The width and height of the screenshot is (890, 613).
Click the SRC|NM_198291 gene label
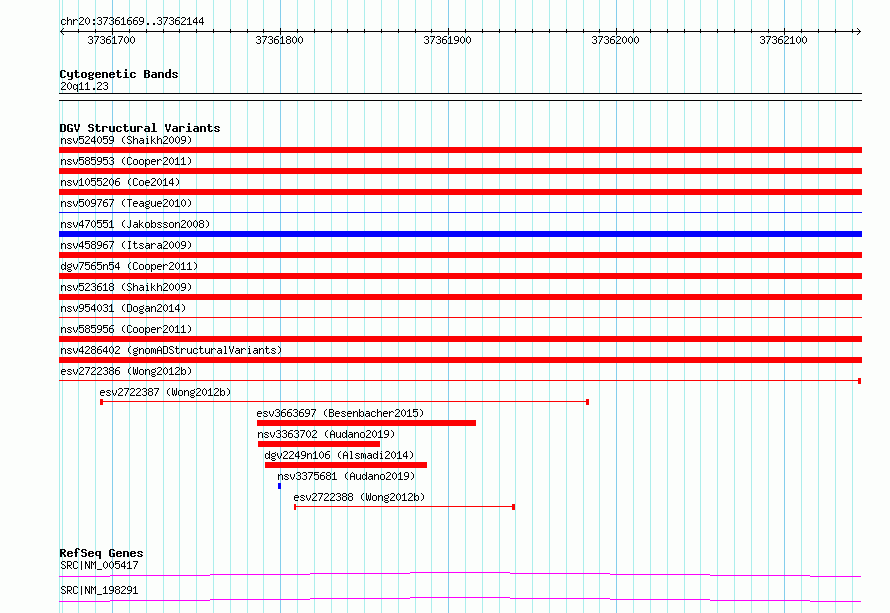[99, 590]
